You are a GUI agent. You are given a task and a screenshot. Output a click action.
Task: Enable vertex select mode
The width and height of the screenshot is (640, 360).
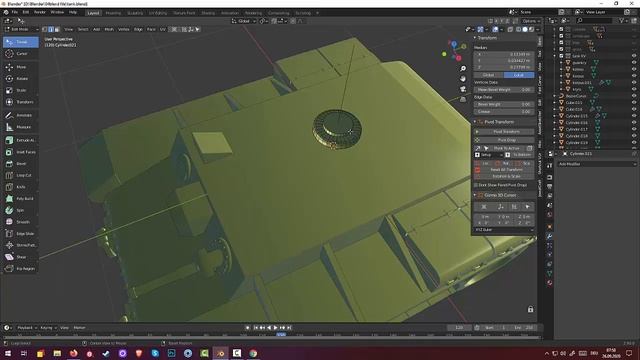(x=45, y=29)
